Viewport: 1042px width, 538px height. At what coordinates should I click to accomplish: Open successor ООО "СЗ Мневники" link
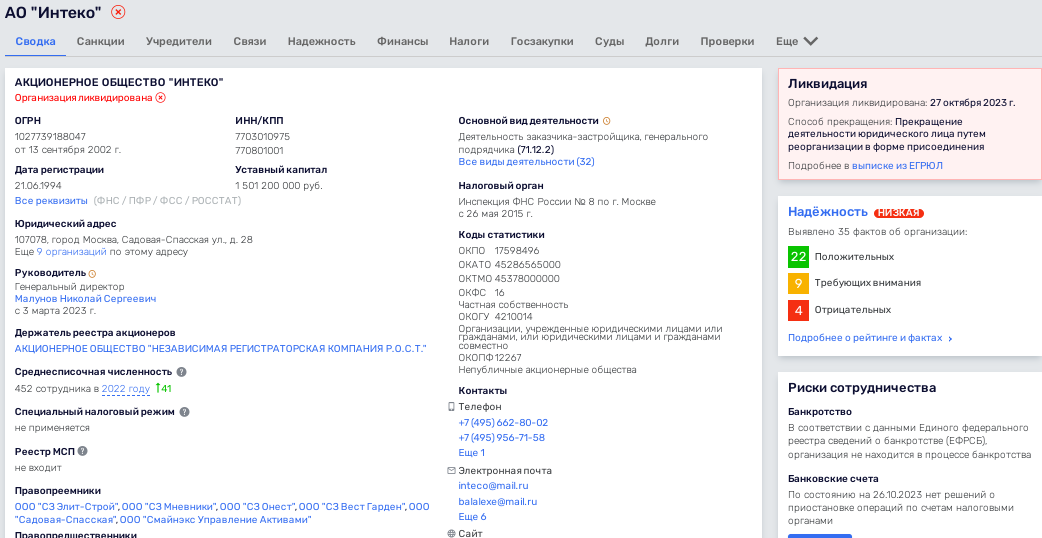[170, 507]
